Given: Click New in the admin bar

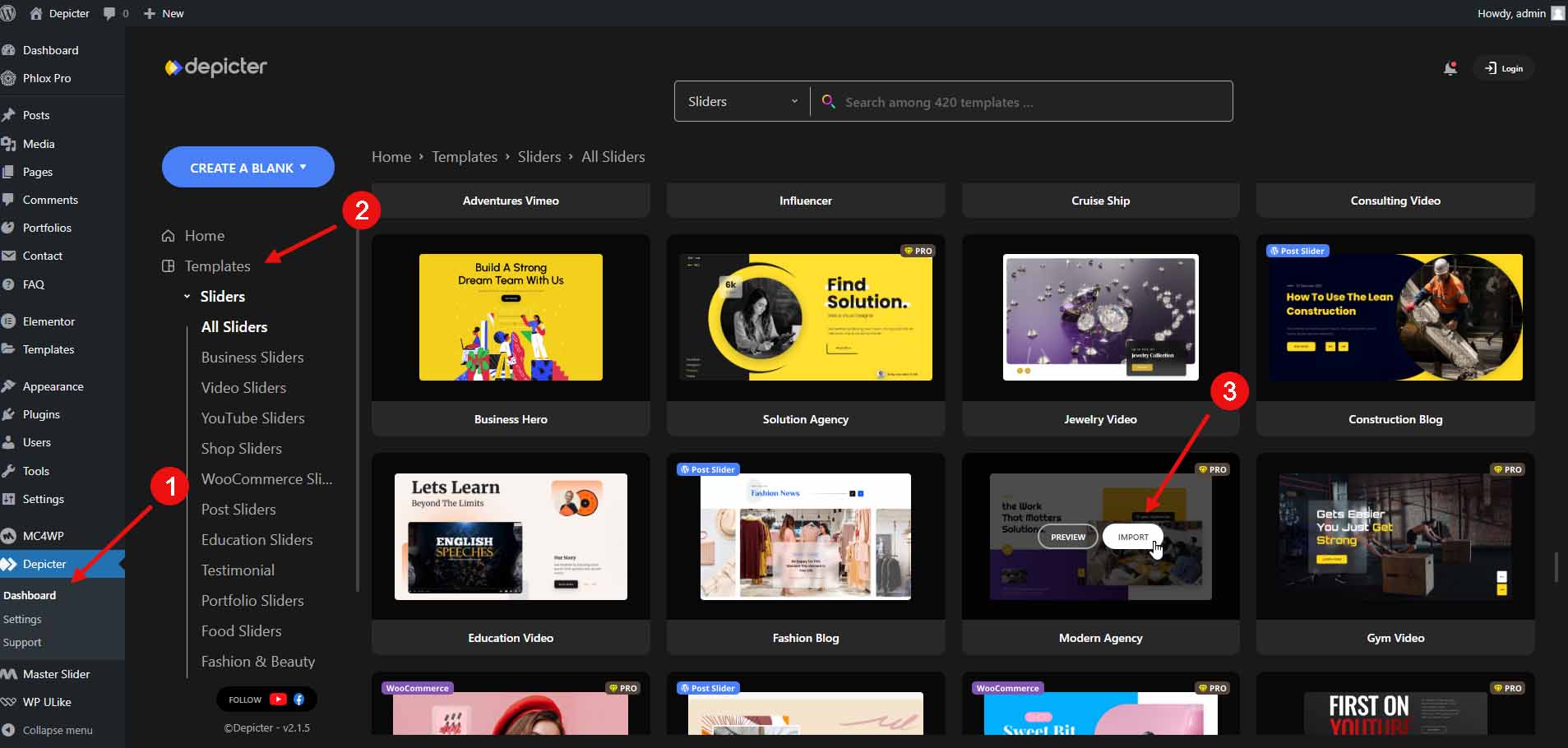Looking at the screenshot, I should pyautogui.click(x=164, y=13).
